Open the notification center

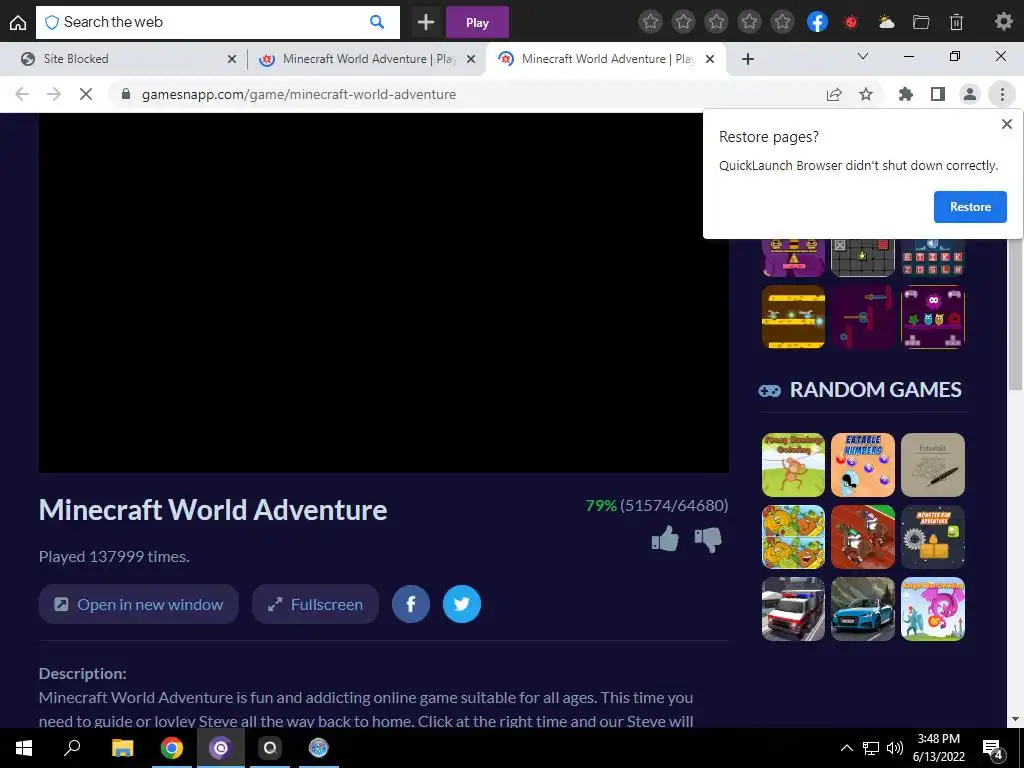993,749
